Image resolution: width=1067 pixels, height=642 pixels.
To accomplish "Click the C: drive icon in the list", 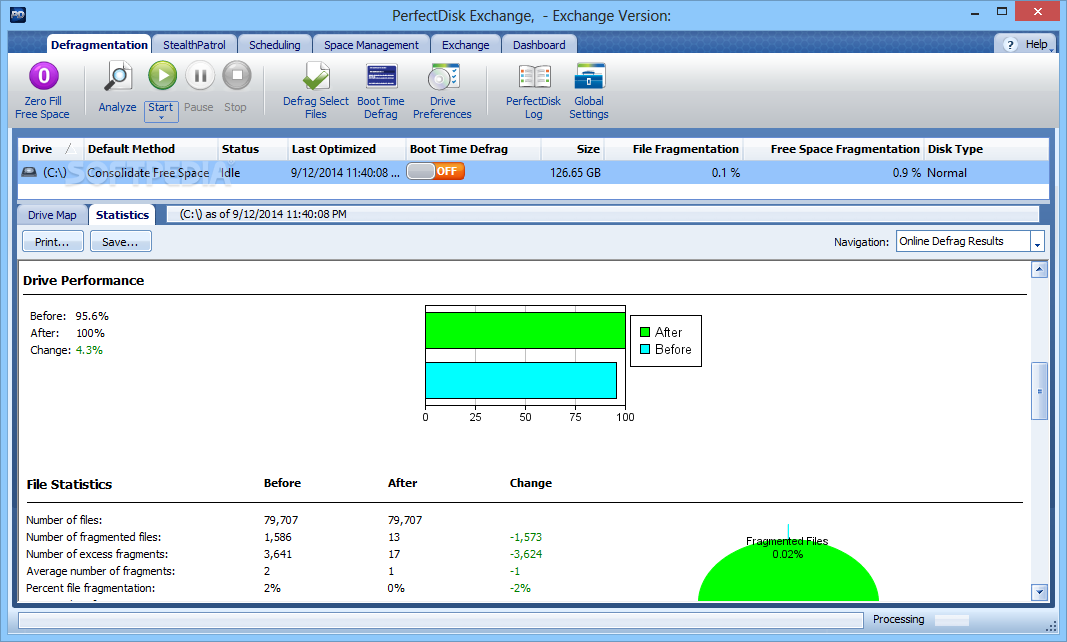I will pyautogui.click(x=29, y=172).
